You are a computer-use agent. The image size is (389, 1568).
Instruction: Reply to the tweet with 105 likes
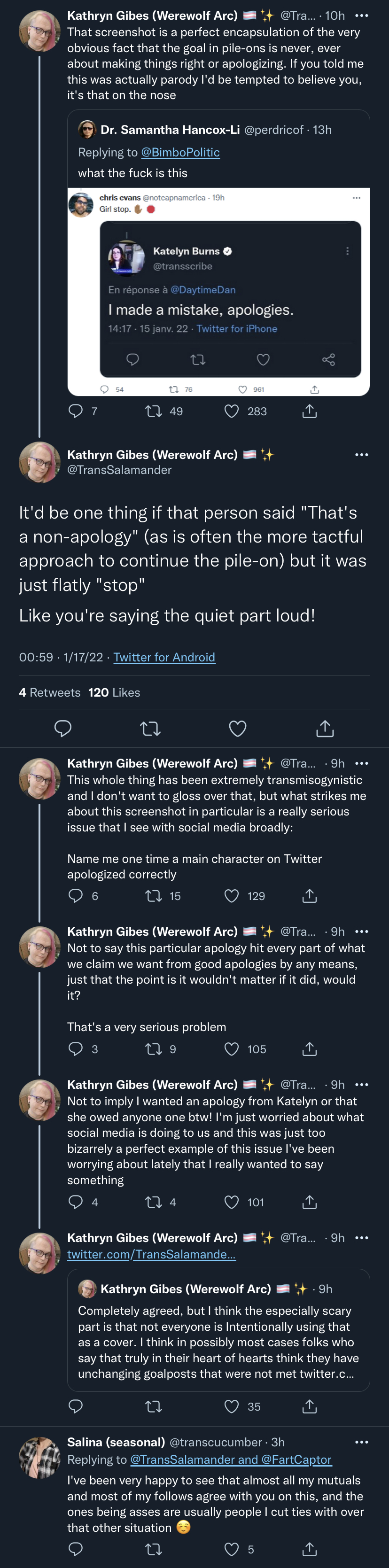76,1049
